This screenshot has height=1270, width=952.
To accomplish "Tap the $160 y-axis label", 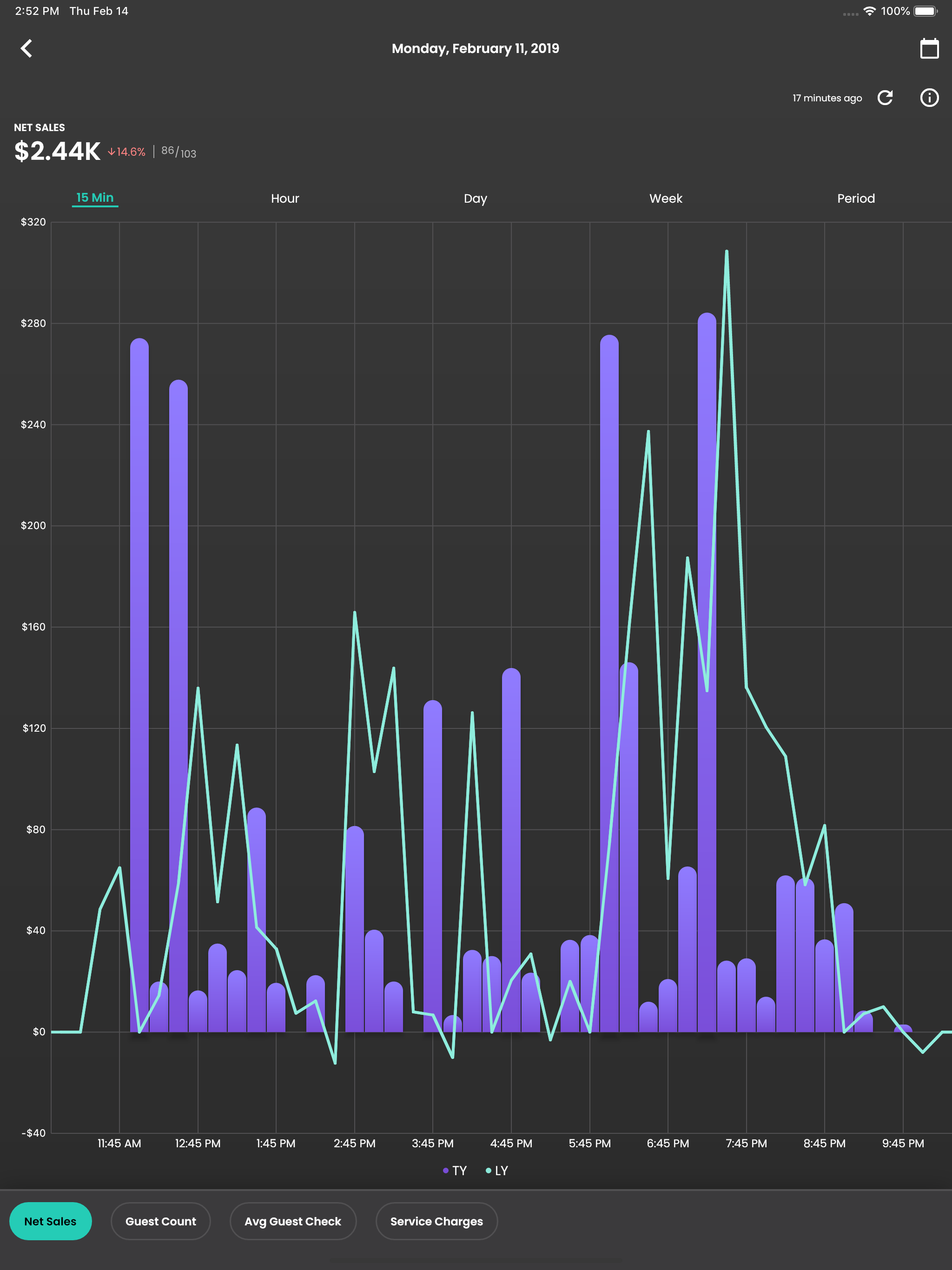I will coord(33,627).
